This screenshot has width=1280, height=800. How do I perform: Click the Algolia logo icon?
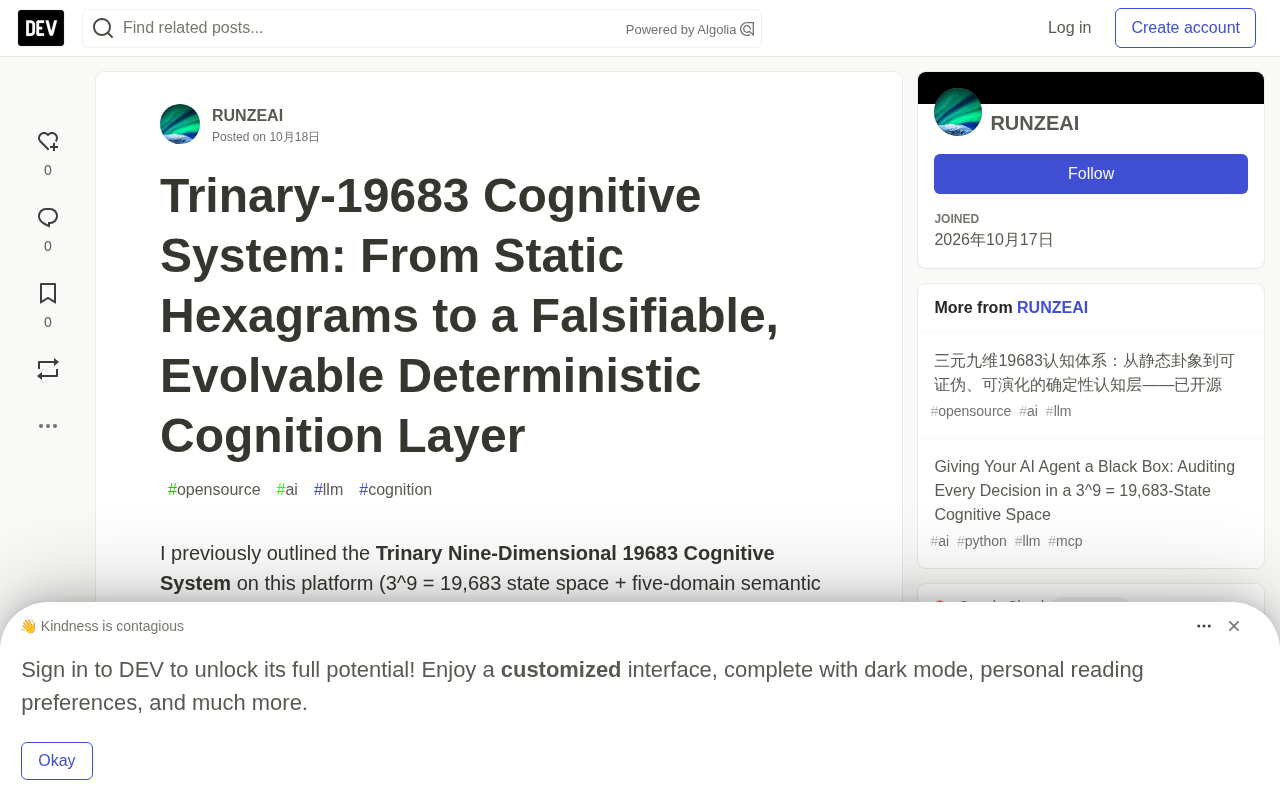(747, 29)
